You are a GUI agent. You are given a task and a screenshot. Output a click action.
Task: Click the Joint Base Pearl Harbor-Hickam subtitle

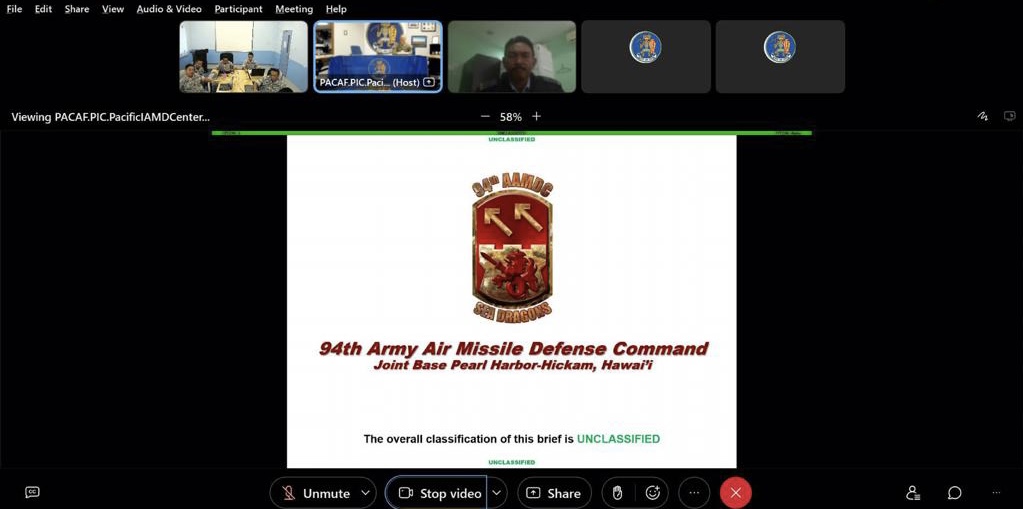tap(513, 365)
